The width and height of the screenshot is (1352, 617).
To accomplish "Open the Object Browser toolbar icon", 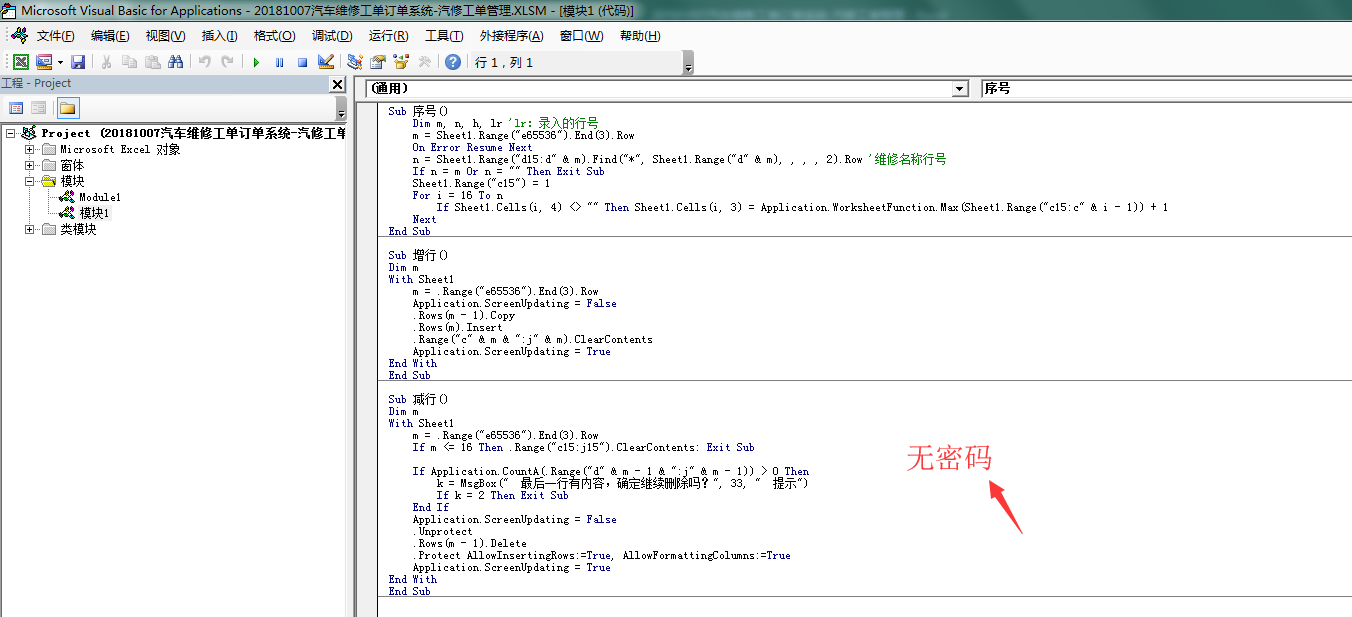I will [x=401, y=62].
